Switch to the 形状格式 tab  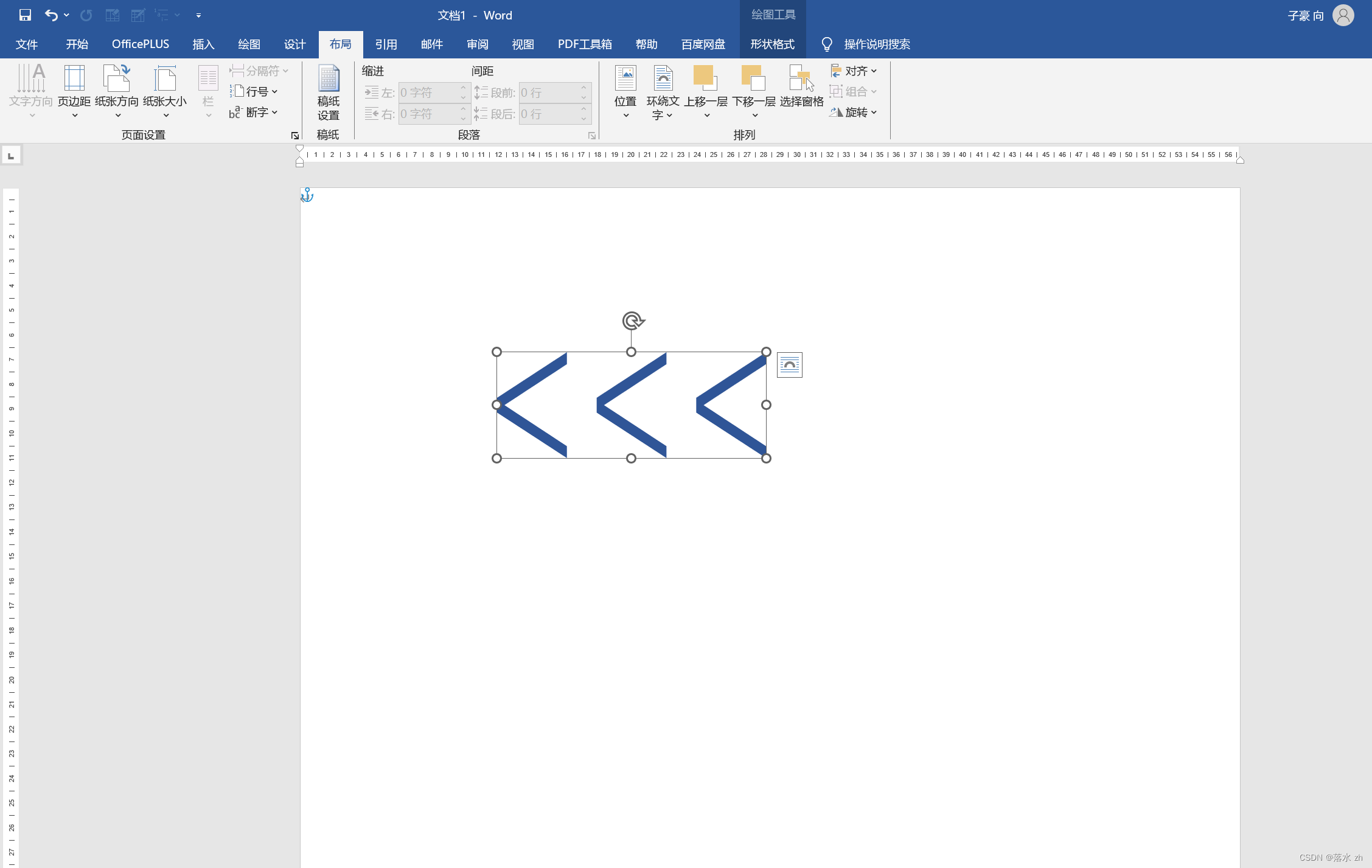point(772,44)
